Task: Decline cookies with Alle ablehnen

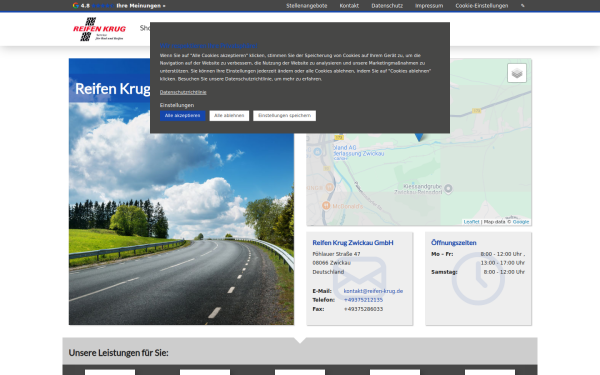Action: 229,116
